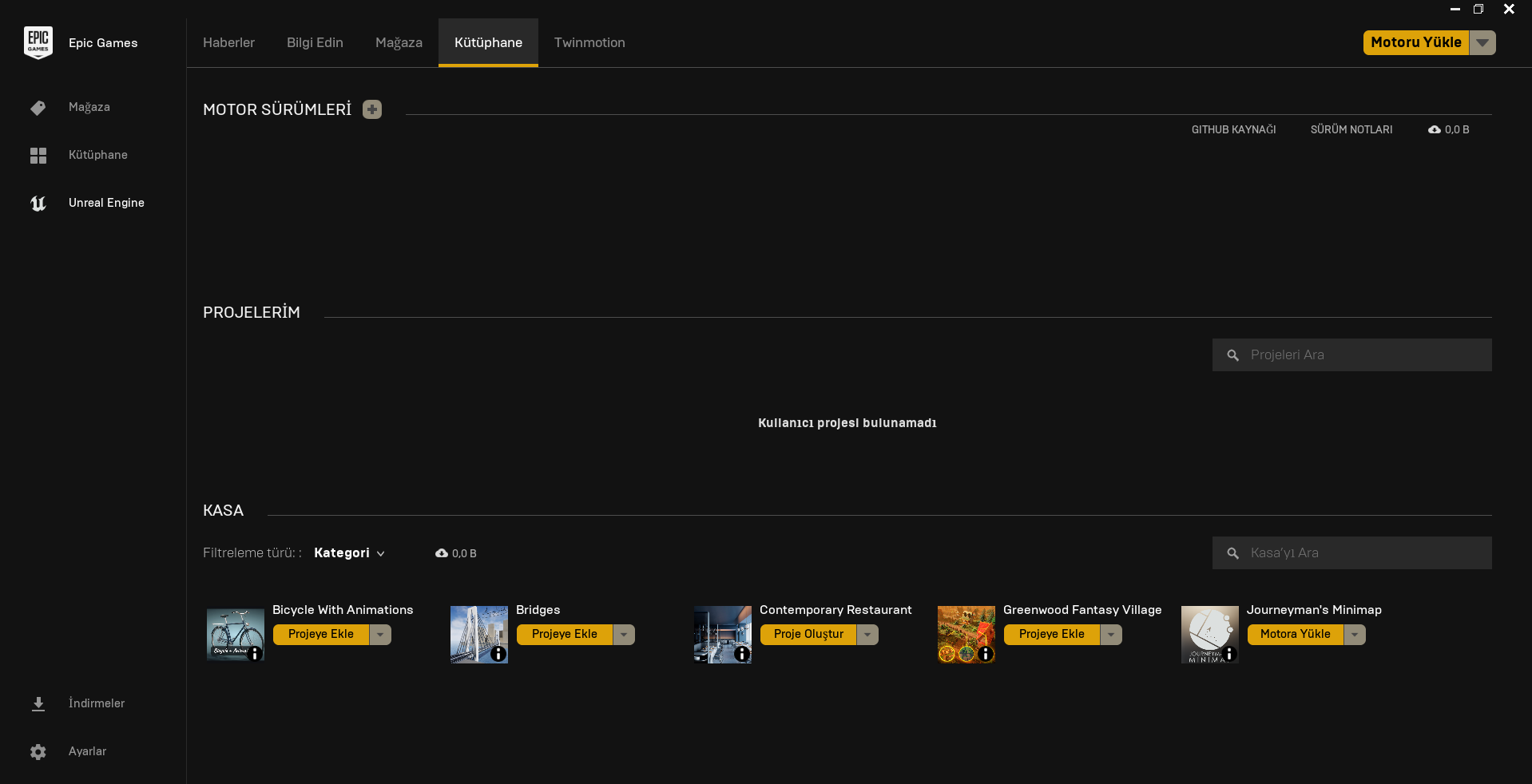Add engine version with plus icon

372,109
